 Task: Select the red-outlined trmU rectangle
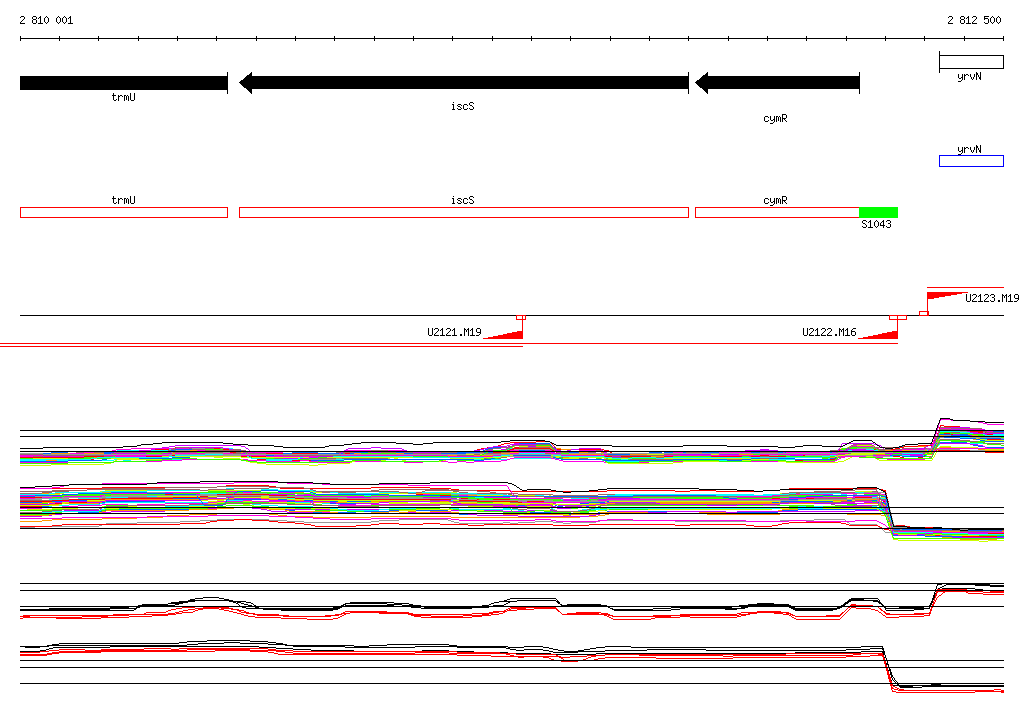tap(124, 212)
